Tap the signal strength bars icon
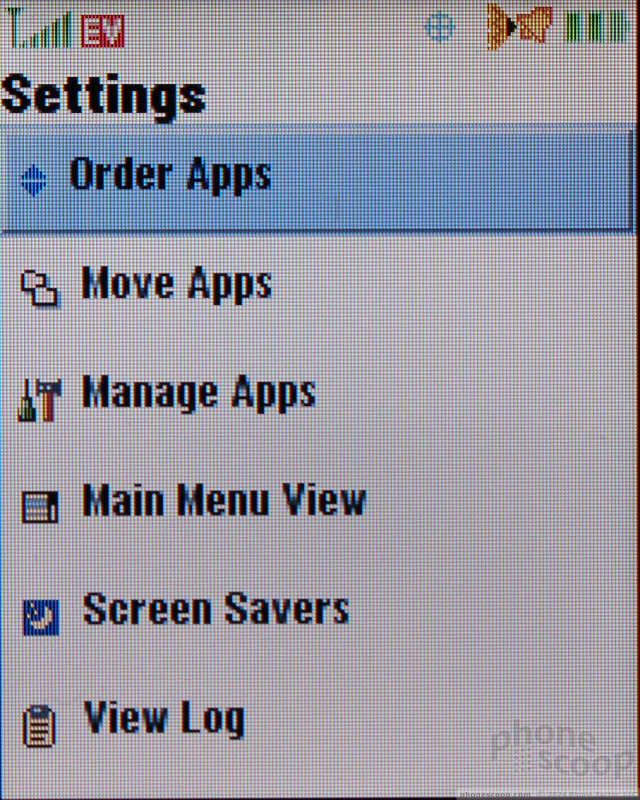The width and height of the screenshot is (640, 800). (39, 29)
